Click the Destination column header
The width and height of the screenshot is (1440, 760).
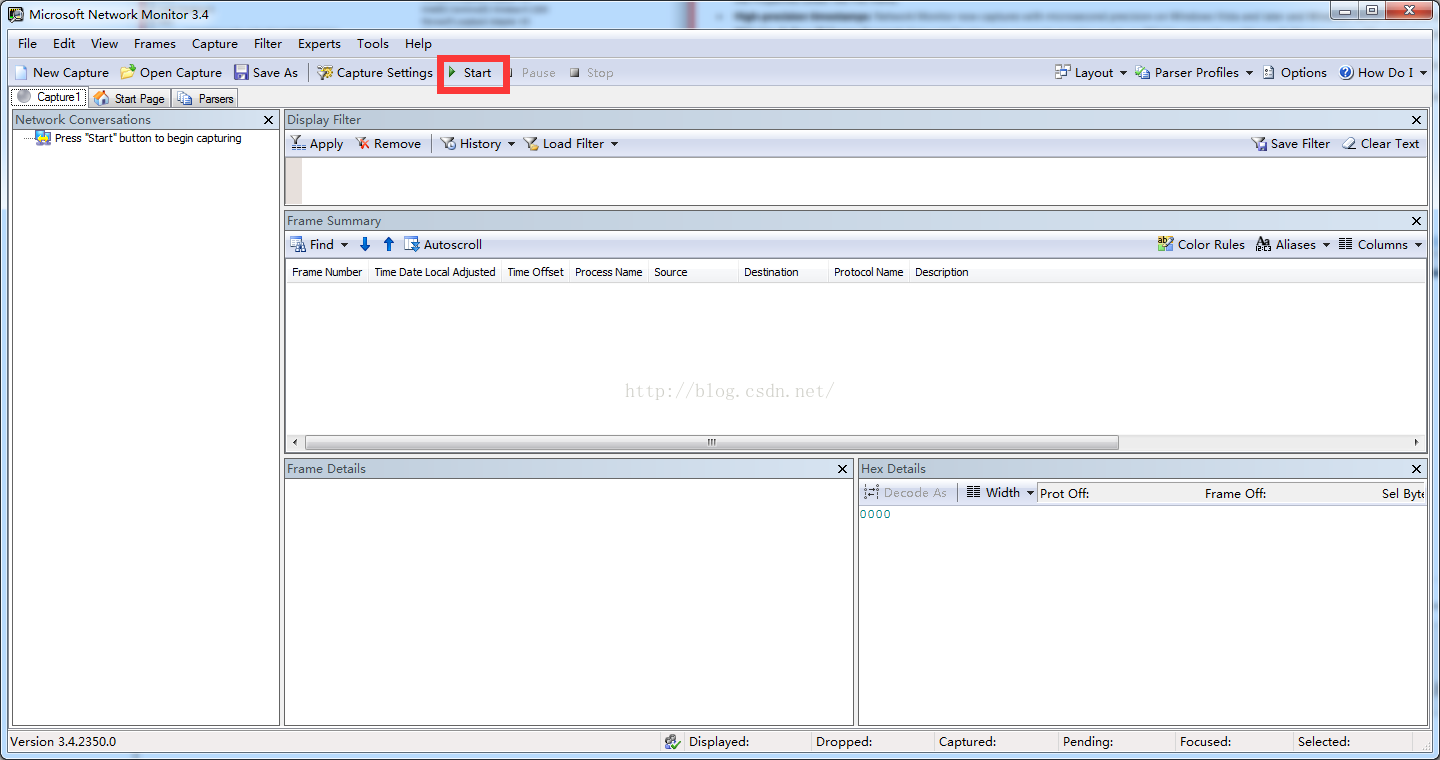tap(783, 272)
